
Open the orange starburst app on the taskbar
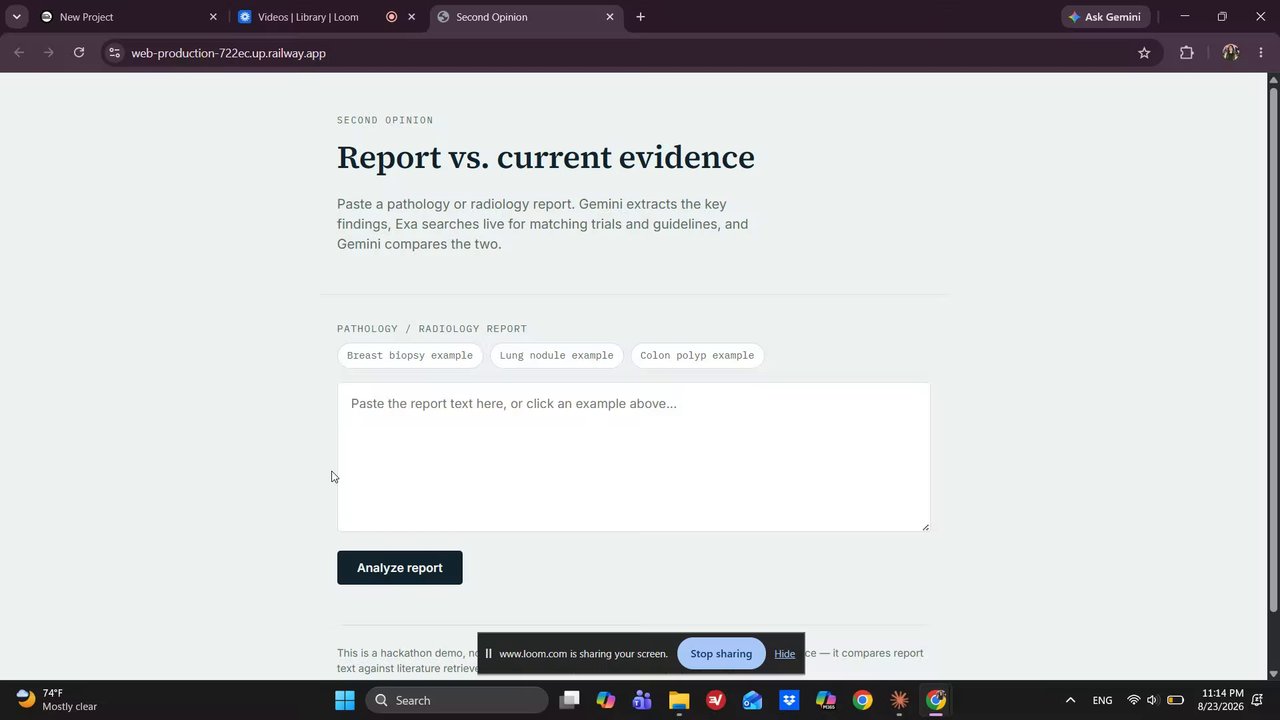click(899, 700)
